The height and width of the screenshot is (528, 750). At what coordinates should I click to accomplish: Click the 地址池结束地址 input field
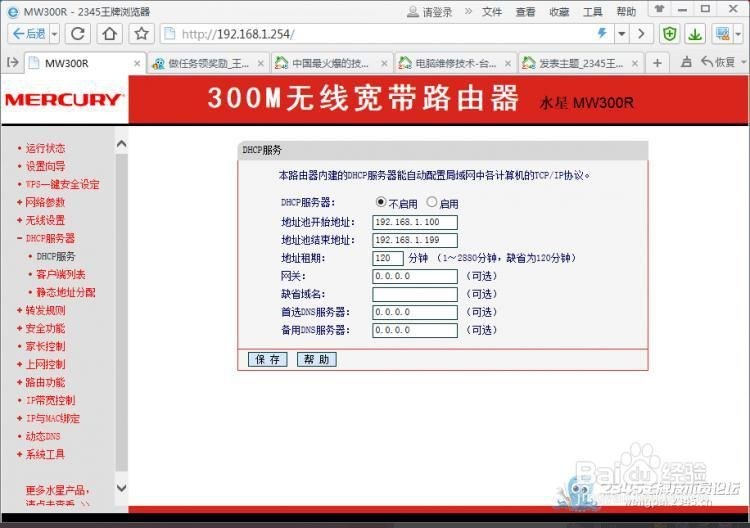[415, 240]
